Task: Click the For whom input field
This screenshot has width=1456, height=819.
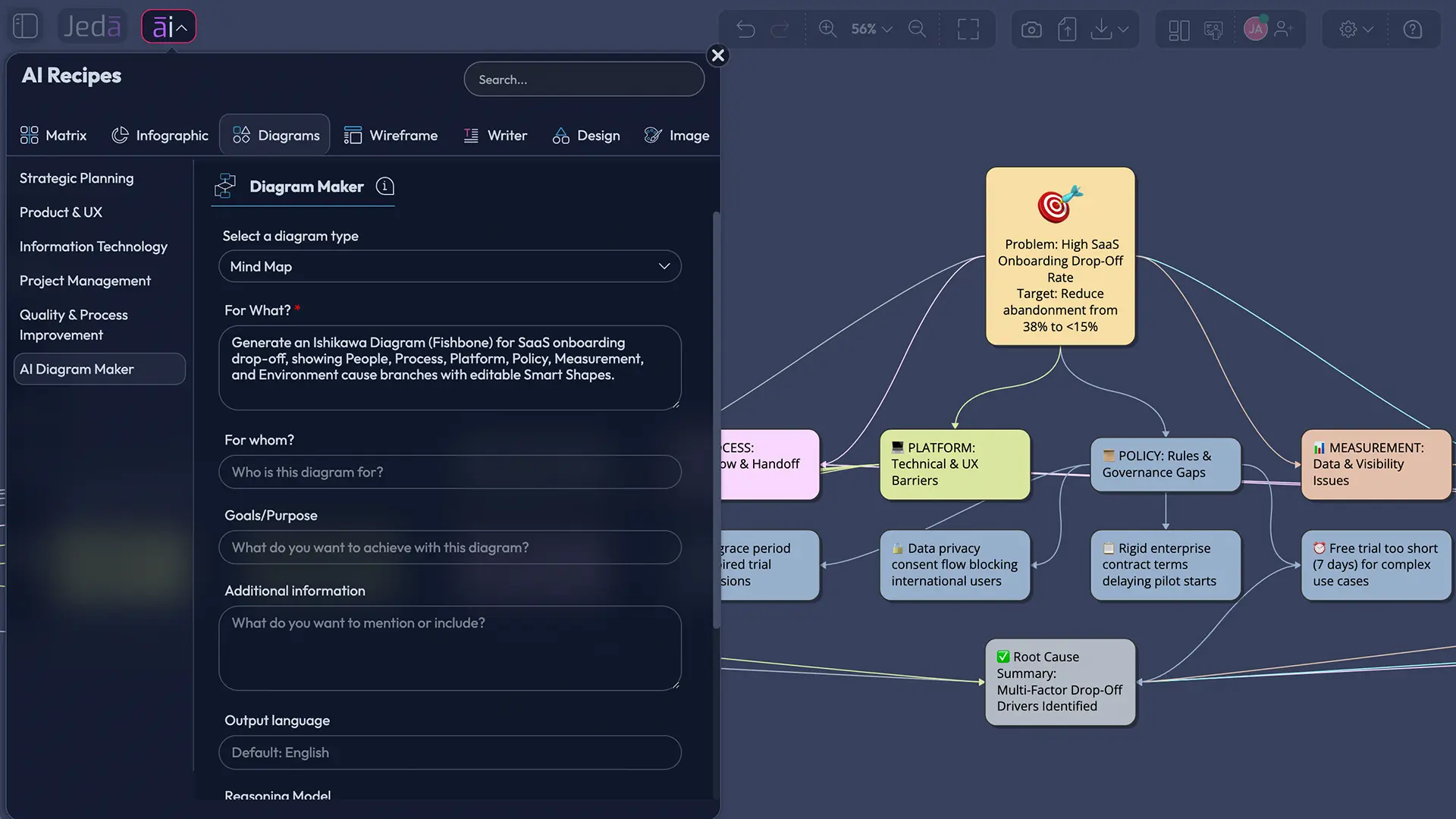Action: click(450, 472)
